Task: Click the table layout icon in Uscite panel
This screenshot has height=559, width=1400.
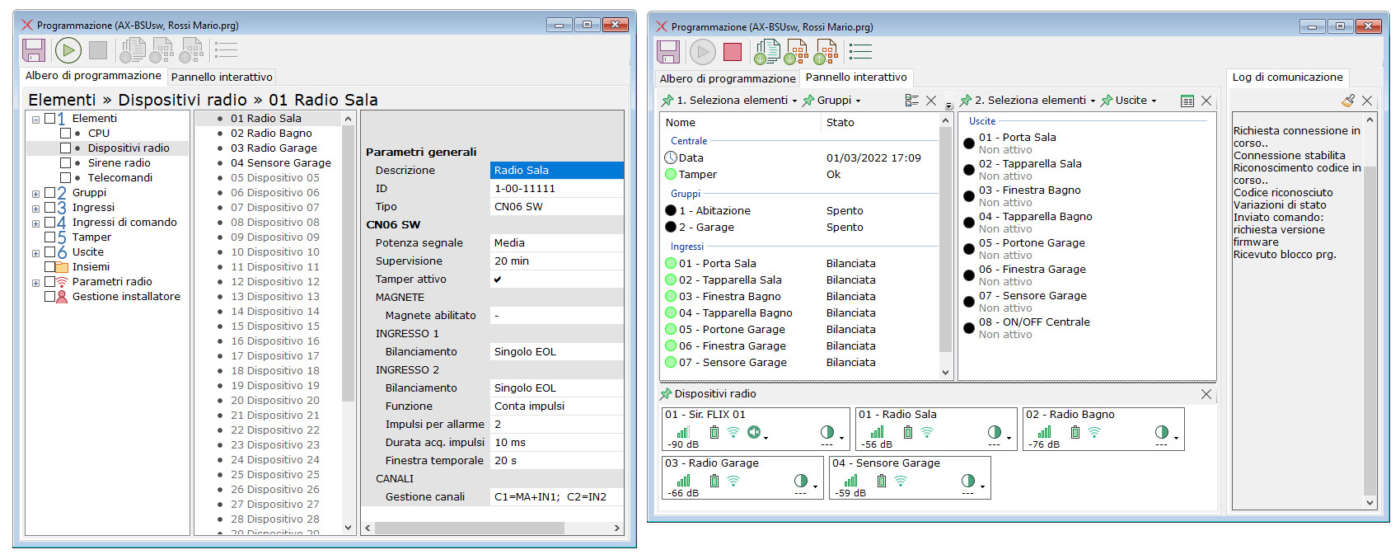Action: point(1187,101)
